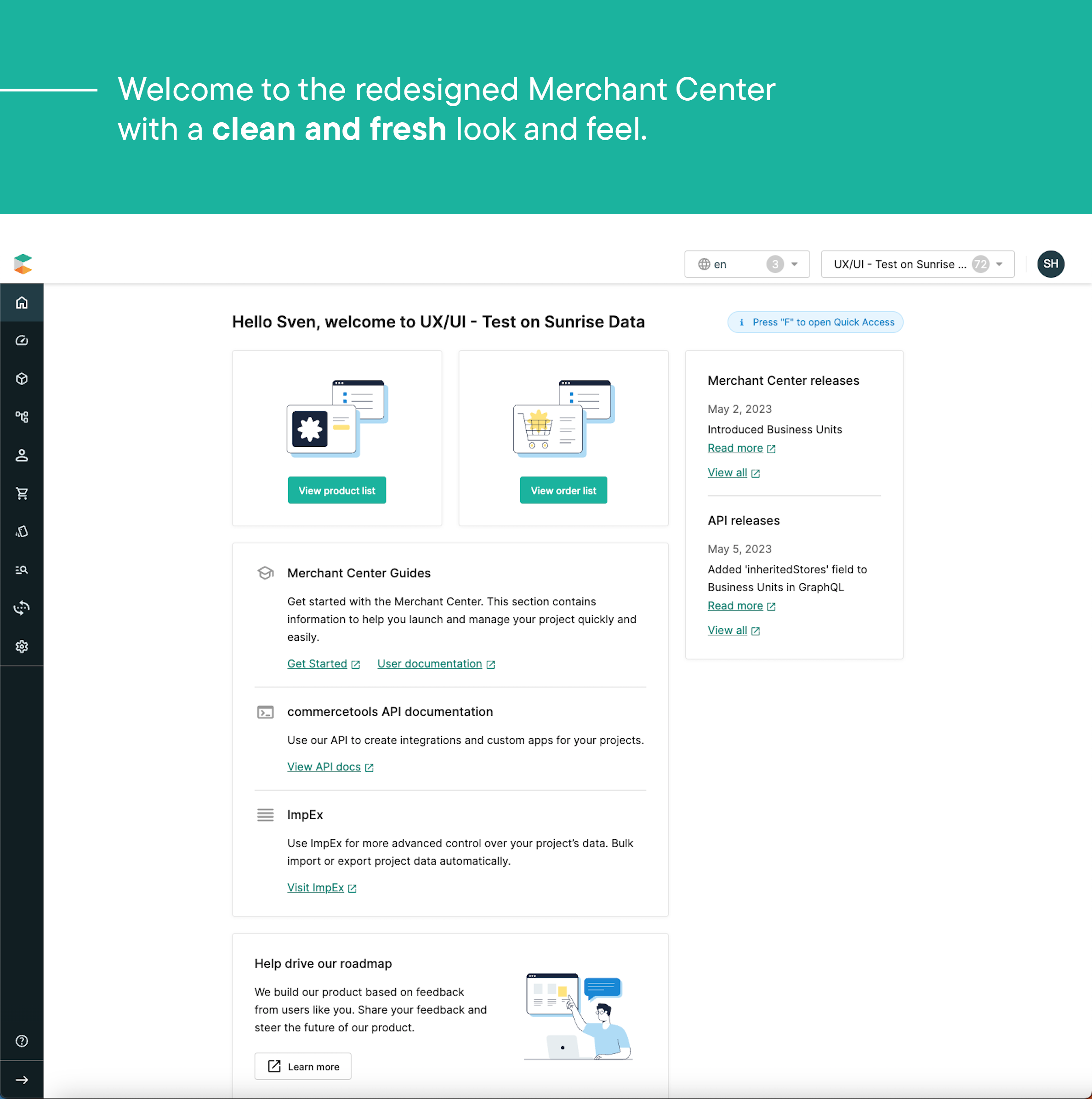1092x1099 pixels.
Task: Click the May 5, 2023 release date
Action: (x=739, y=549)
